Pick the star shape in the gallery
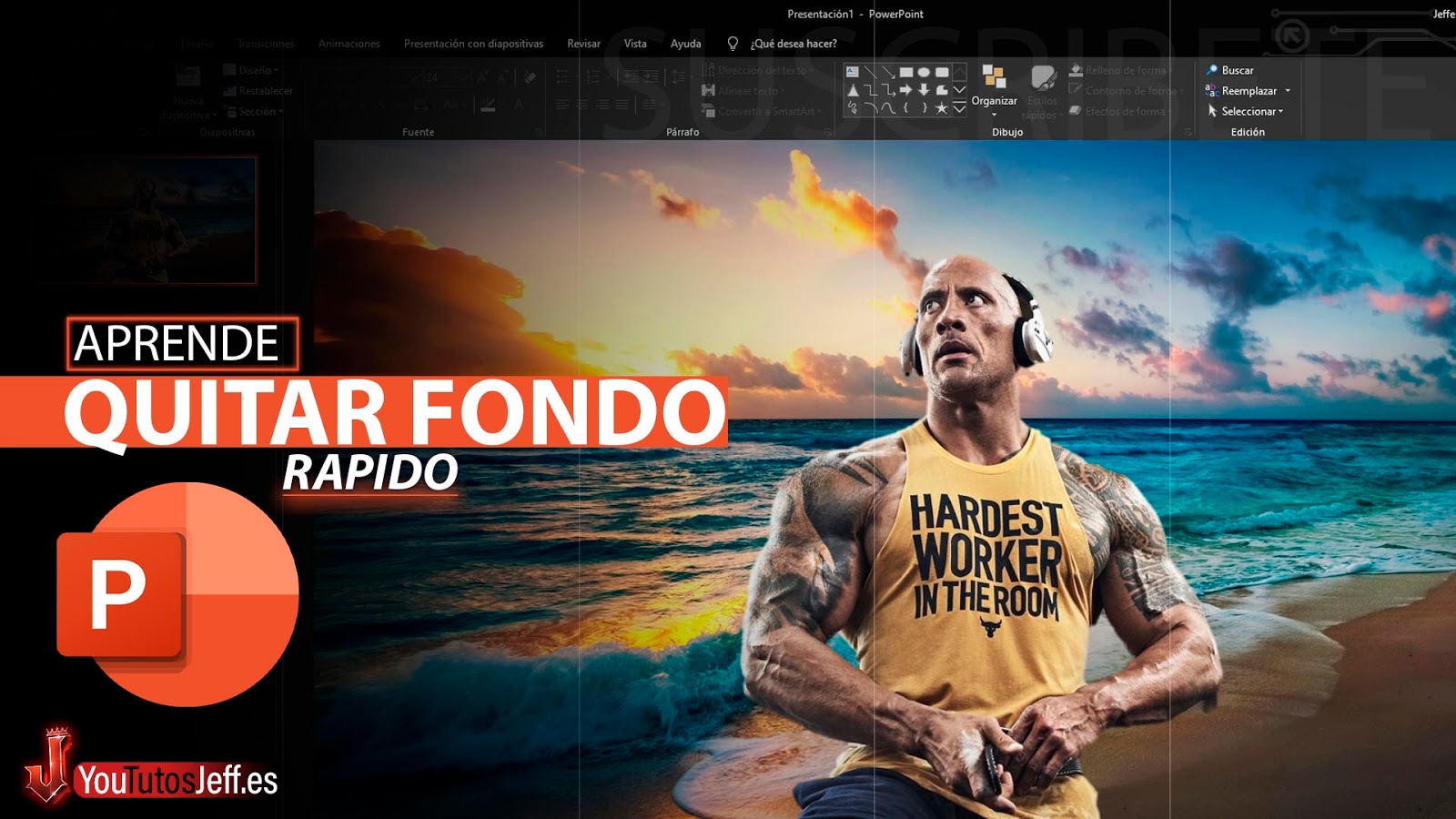The height and width of the screenshot is (819, 1456). [941, 109]
